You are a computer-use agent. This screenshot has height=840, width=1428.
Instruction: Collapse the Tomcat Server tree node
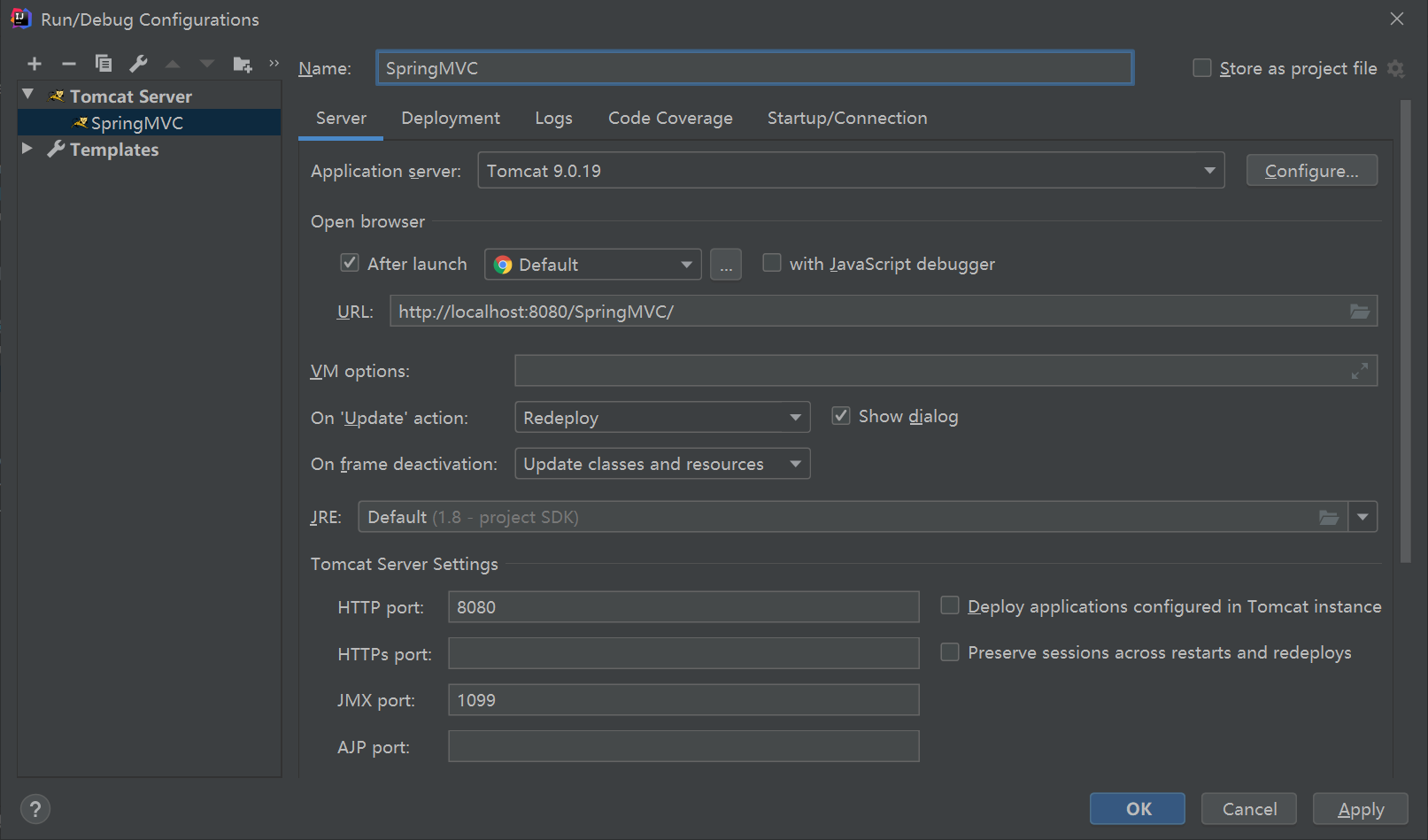28,94
